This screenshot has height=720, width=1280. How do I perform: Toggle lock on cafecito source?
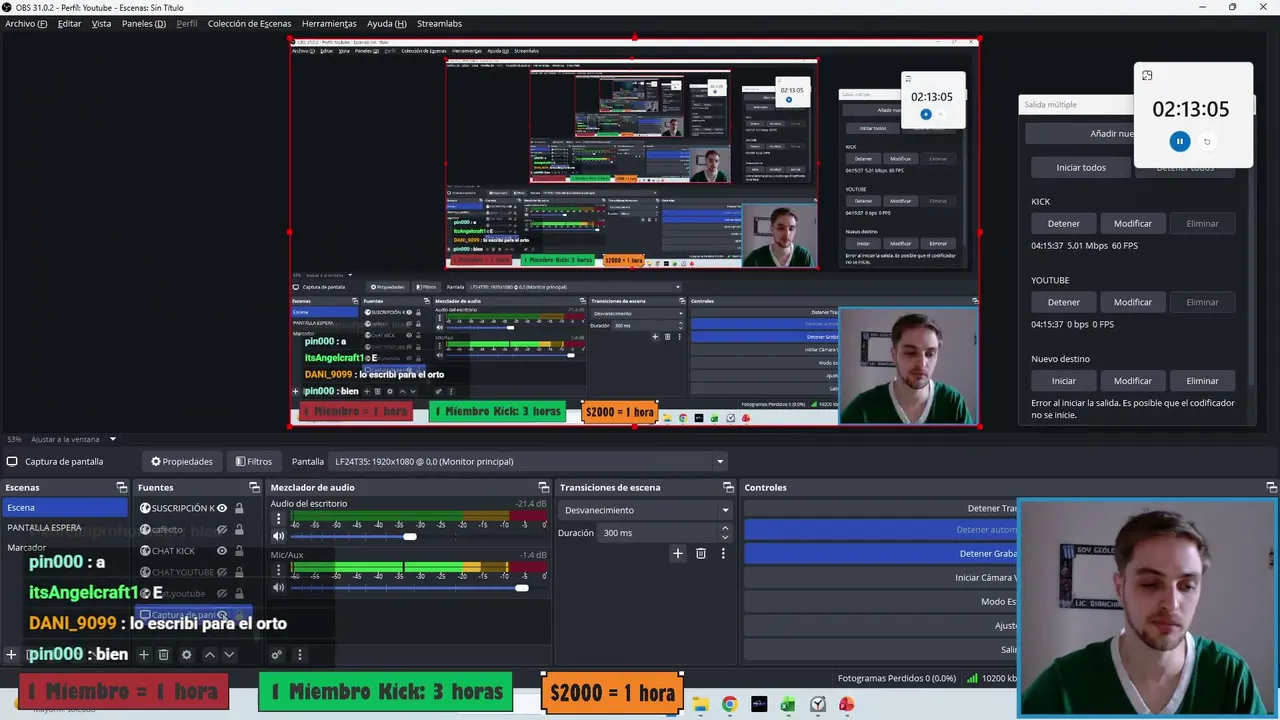(x=239, y=530)
